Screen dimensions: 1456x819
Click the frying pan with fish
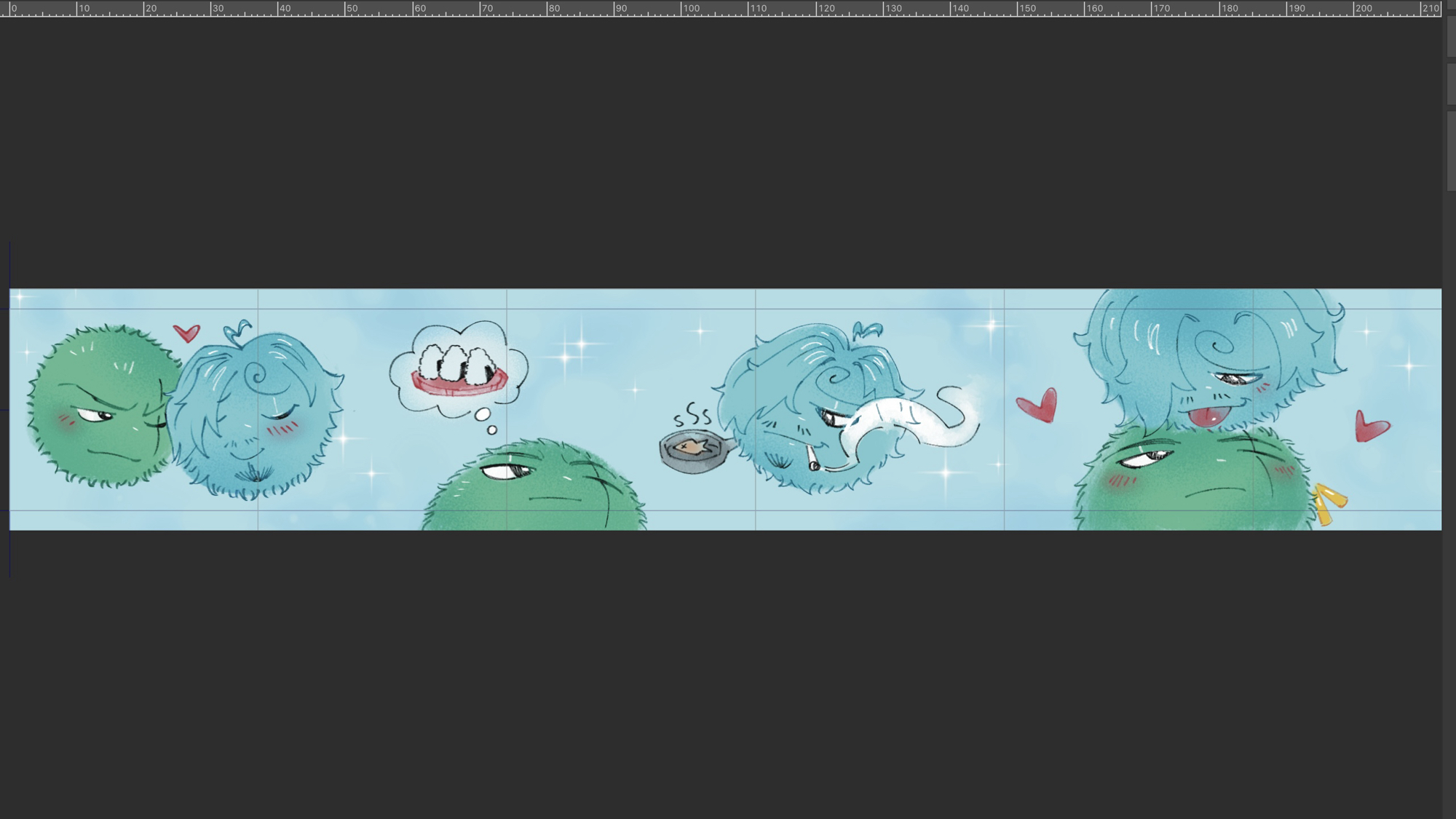(693, 451)
